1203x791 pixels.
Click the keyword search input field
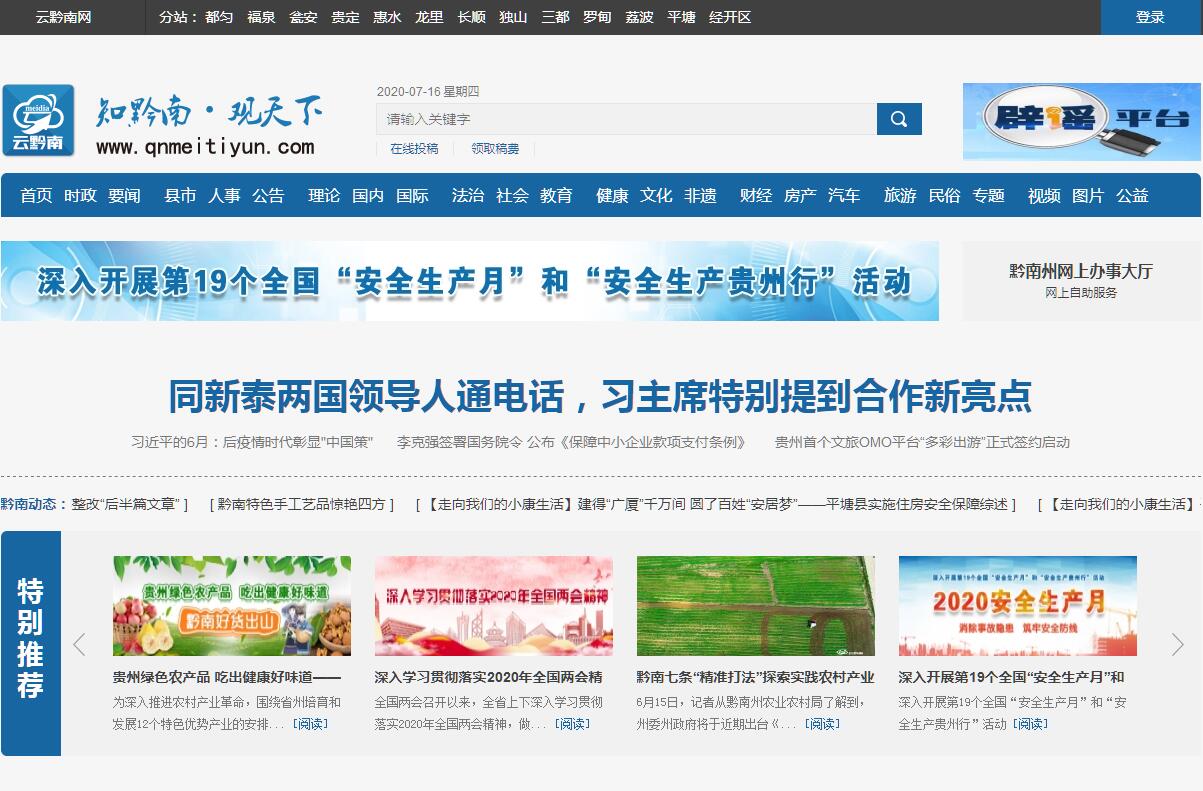[x=626, y=119]
